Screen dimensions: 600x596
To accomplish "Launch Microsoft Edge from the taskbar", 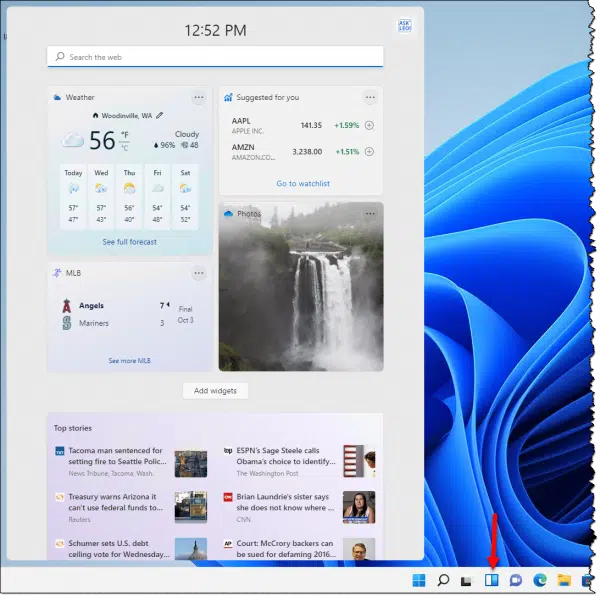I will click(x=540, y=580).
